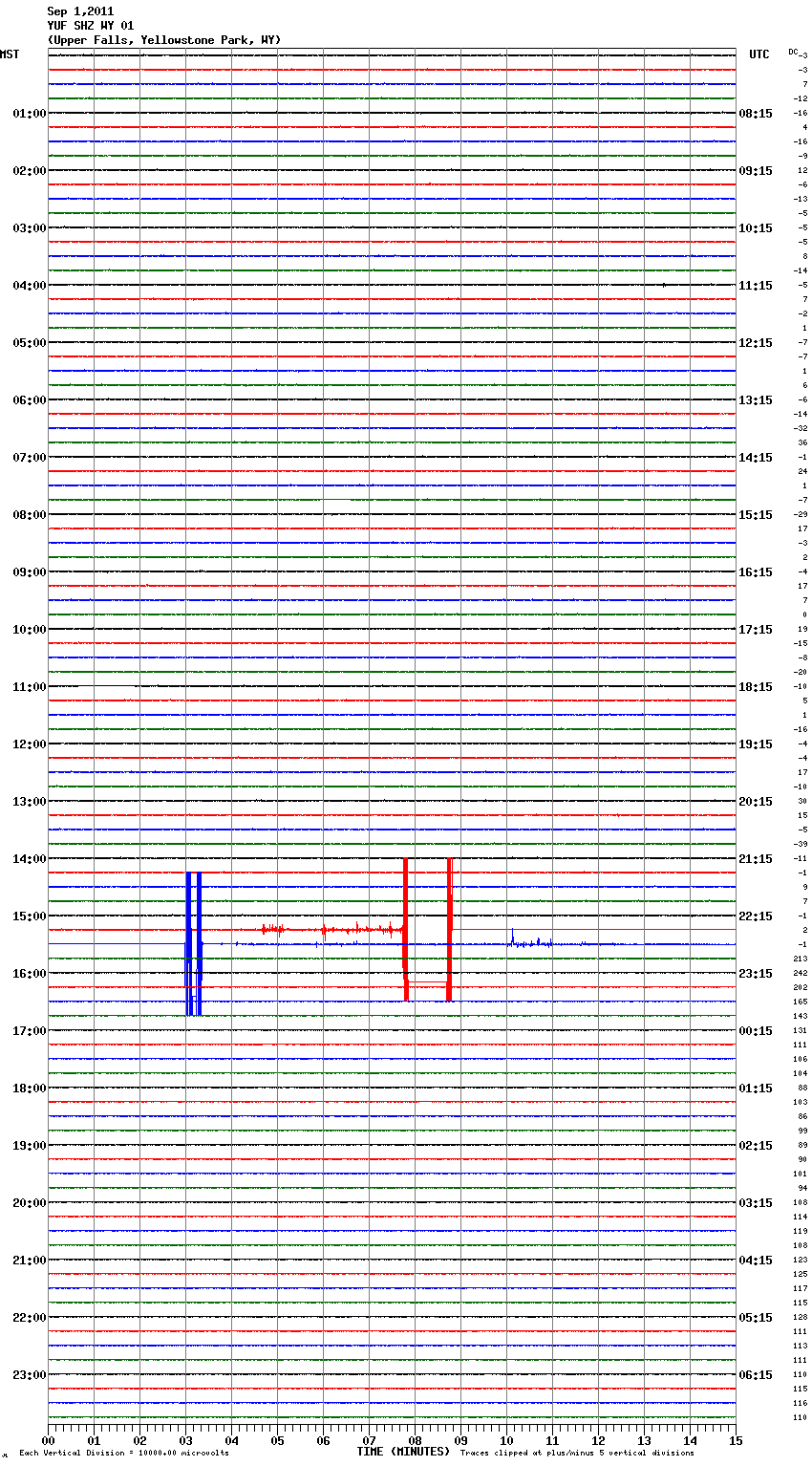Click minute tick '10' on bottom axis

tap(506, 1440)
